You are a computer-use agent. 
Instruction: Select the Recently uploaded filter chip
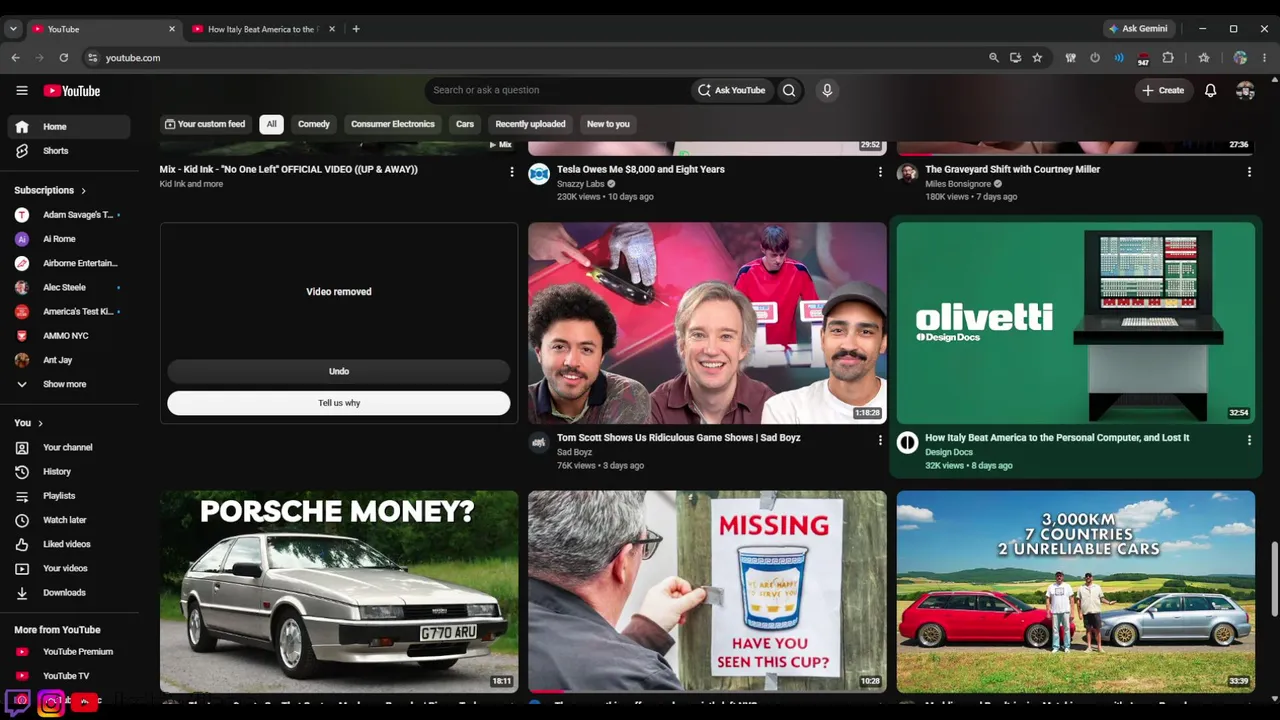530,124
